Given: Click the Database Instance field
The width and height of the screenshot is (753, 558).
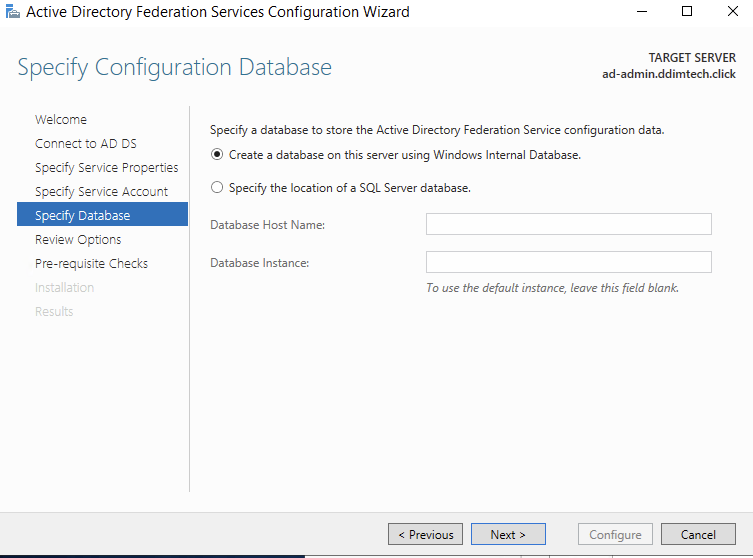Looking at the screenshot, I should tap(569, 262).
